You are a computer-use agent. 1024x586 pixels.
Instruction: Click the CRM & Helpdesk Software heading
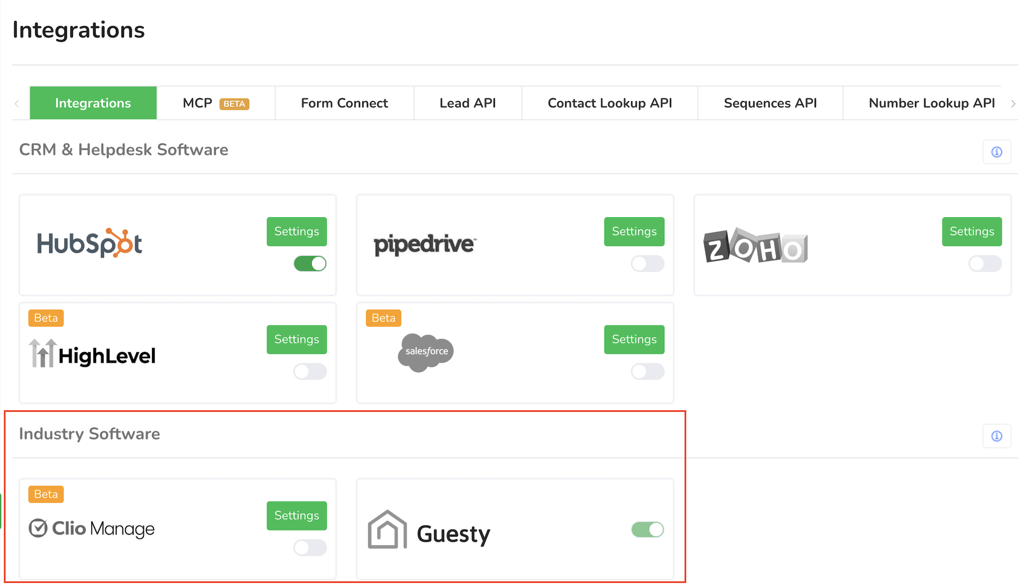[123, 150]
